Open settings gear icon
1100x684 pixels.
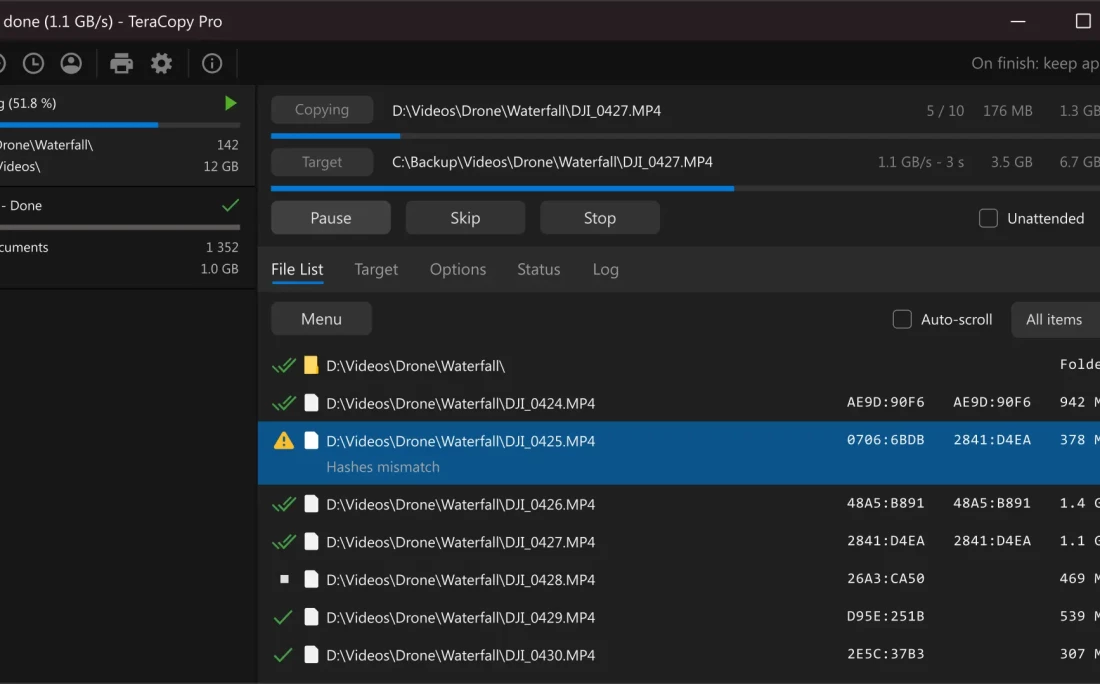click(161, 64)
